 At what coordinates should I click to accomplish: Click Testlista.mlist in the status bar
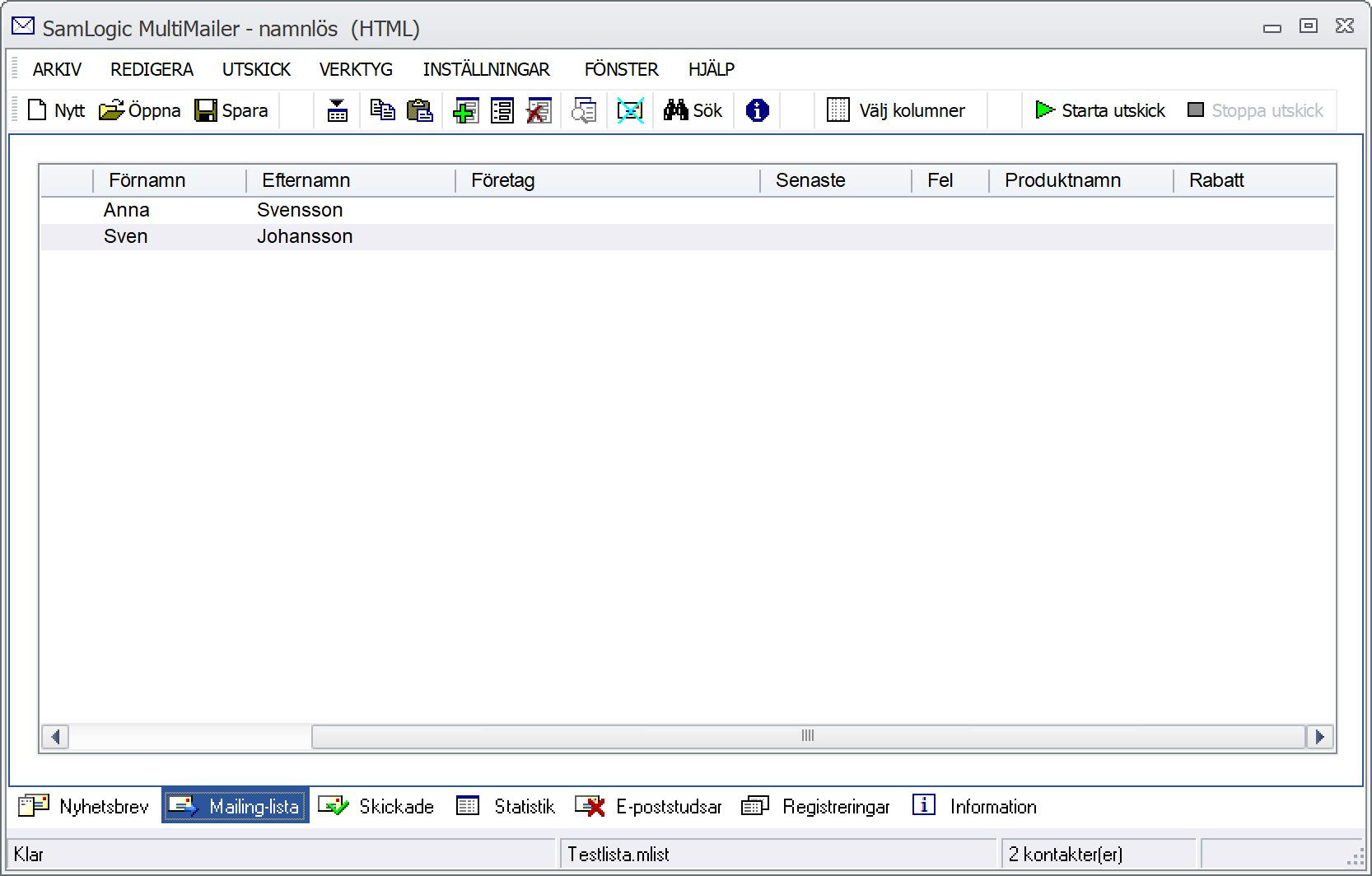tap(618, 855)
